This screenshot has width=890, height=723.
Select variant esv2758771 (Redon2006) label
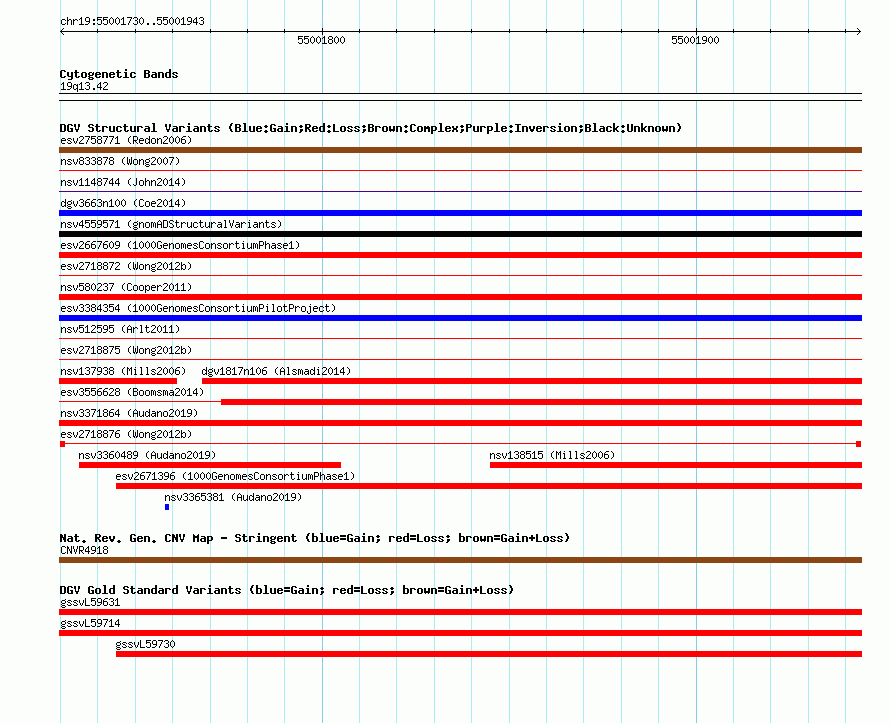tap(126, 140)
